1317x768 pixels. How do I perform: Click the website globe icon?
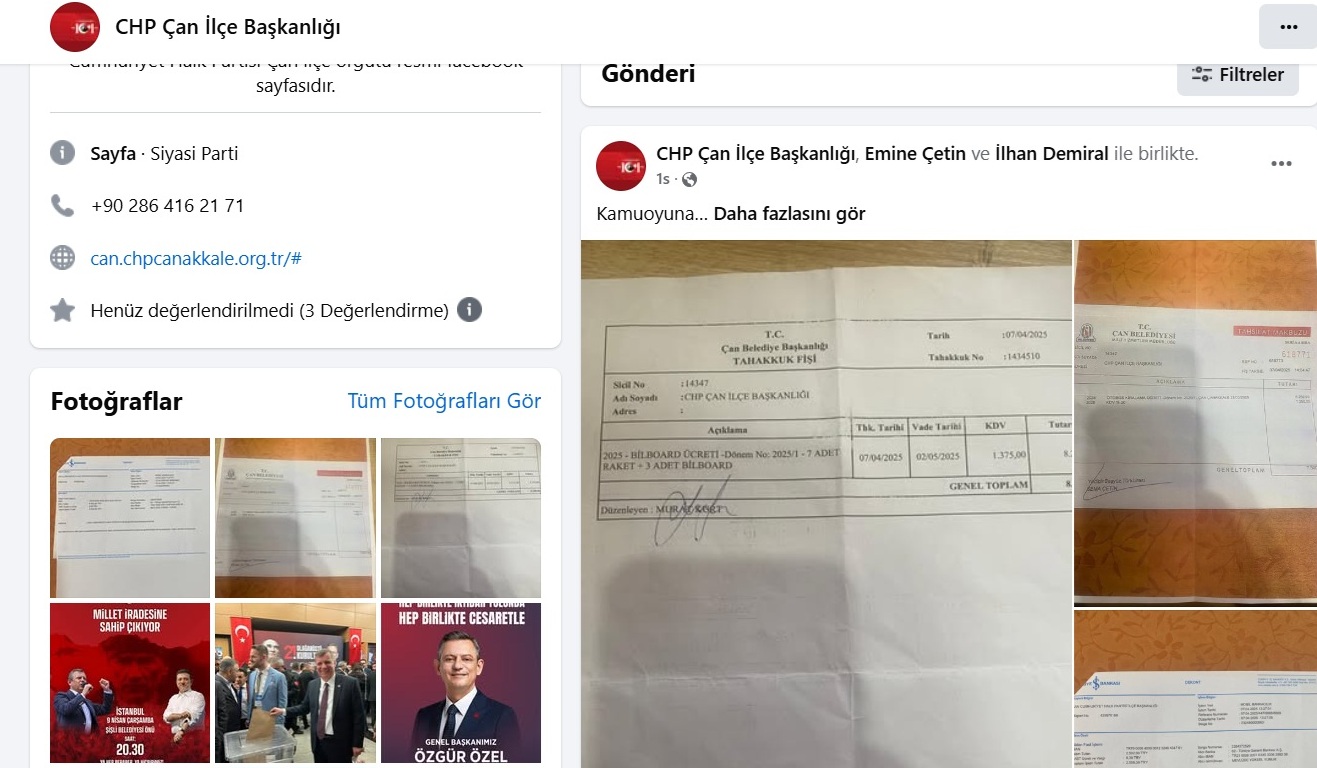click(x=62, y=258)
